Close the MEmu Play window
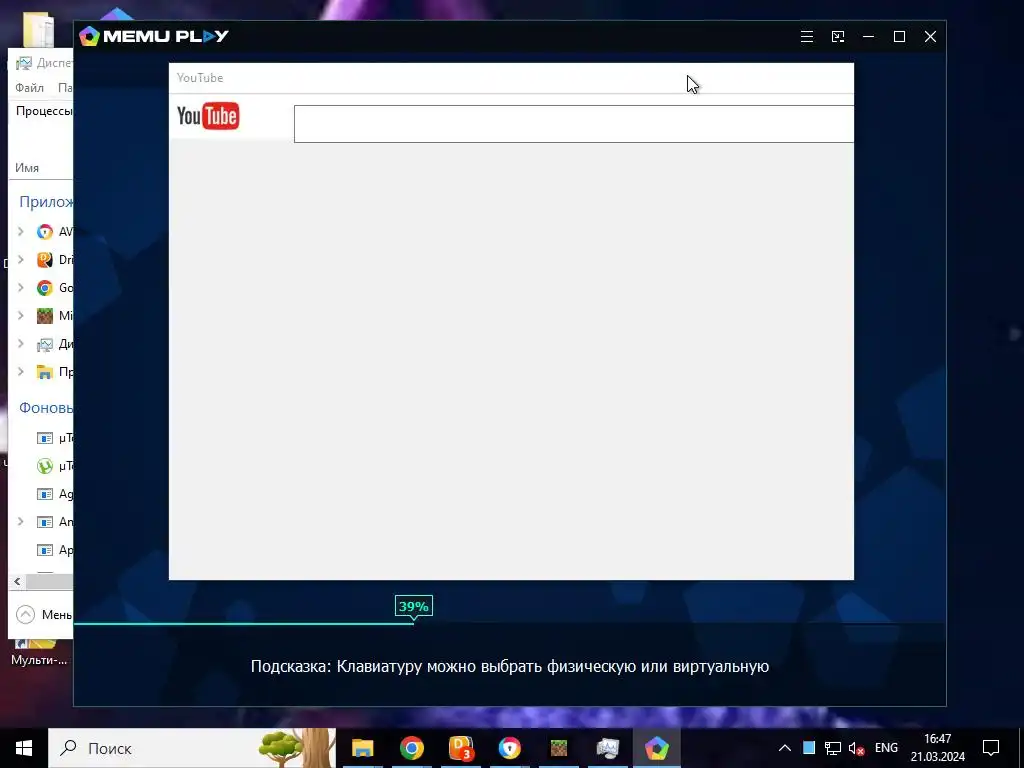The height and width of the screenshot is (768, 1024). pyautogui.click(x=931, y=37)
